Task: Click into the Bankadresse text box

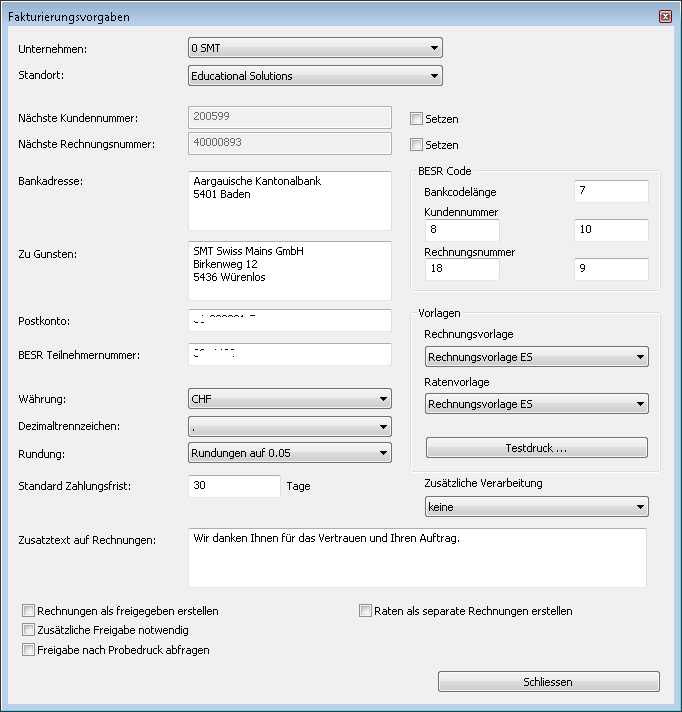Action: pos(289,200)
